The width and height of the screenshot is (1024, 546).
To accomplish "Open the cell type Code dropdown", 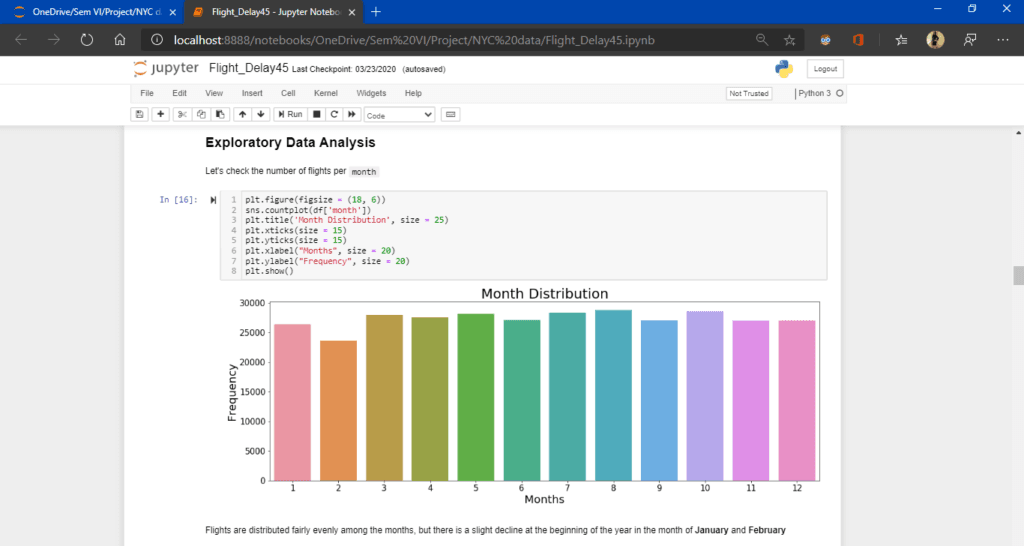I will click(399, 115).
